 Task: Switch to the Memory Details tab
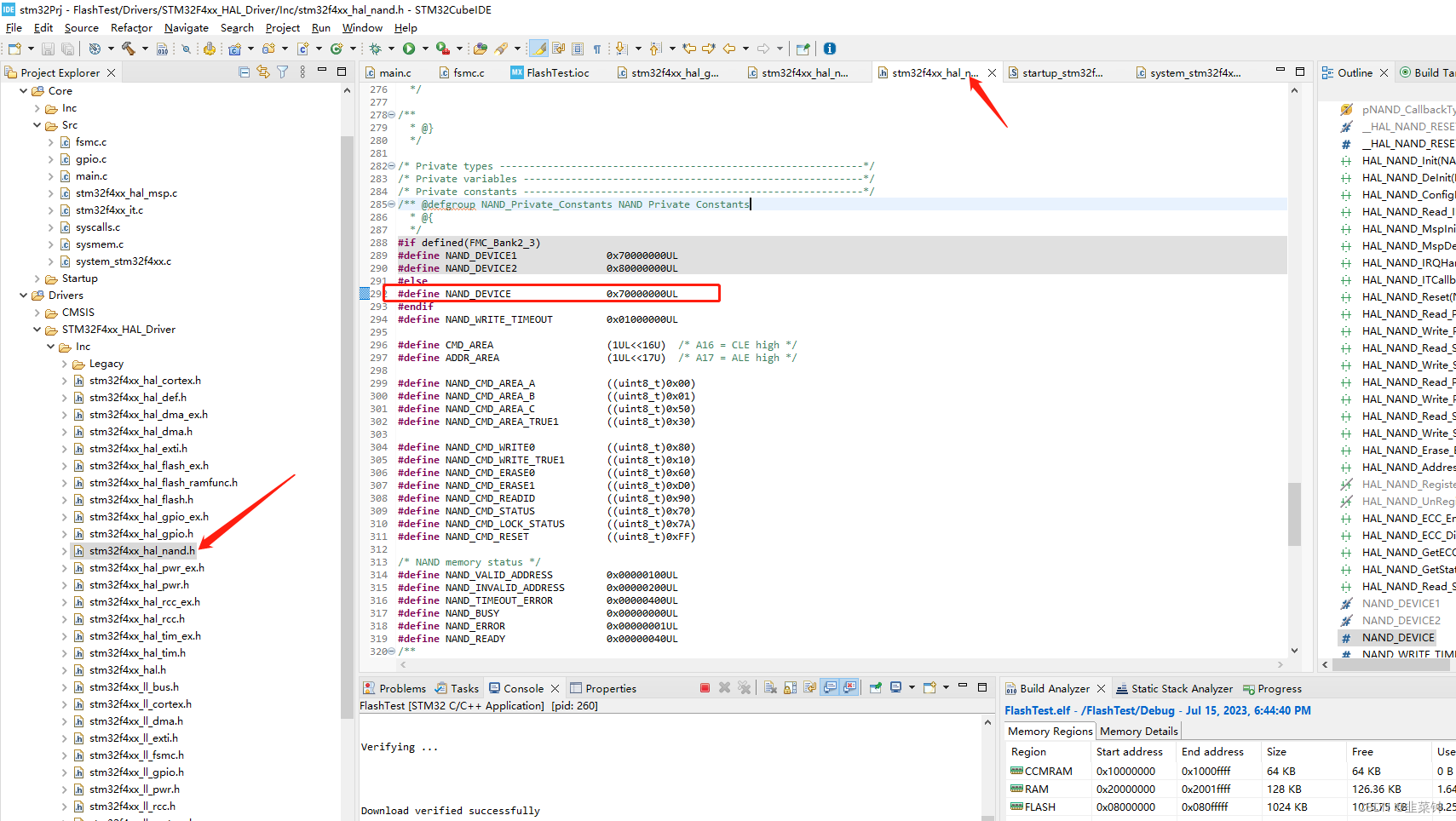(1139, 731)
